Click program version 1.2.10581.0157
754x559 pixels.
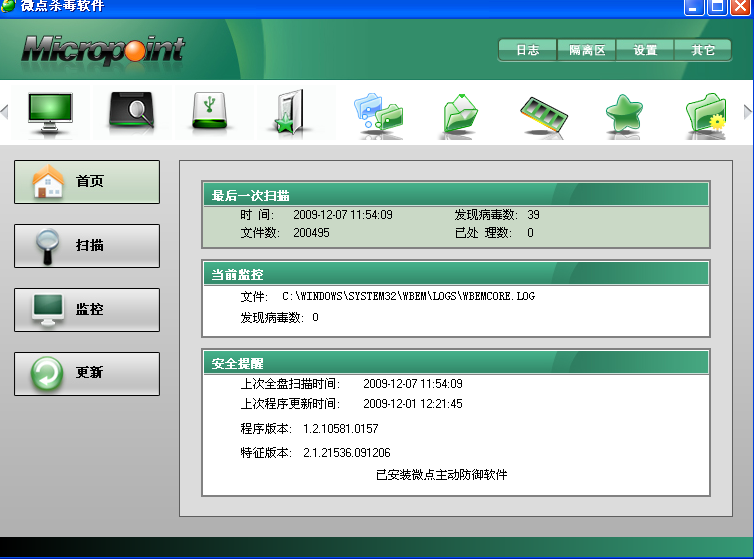(x=340, y=429)
